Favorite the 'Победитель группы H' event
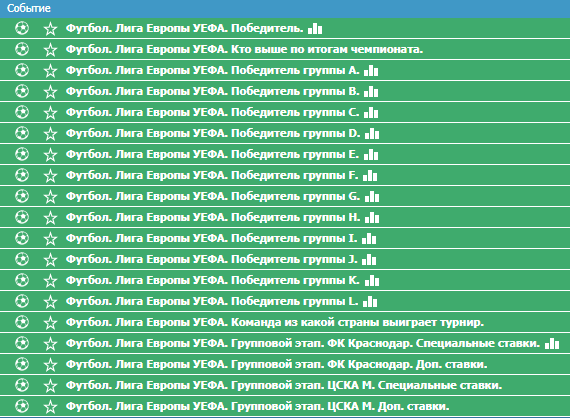 click(x=50, y=218)
